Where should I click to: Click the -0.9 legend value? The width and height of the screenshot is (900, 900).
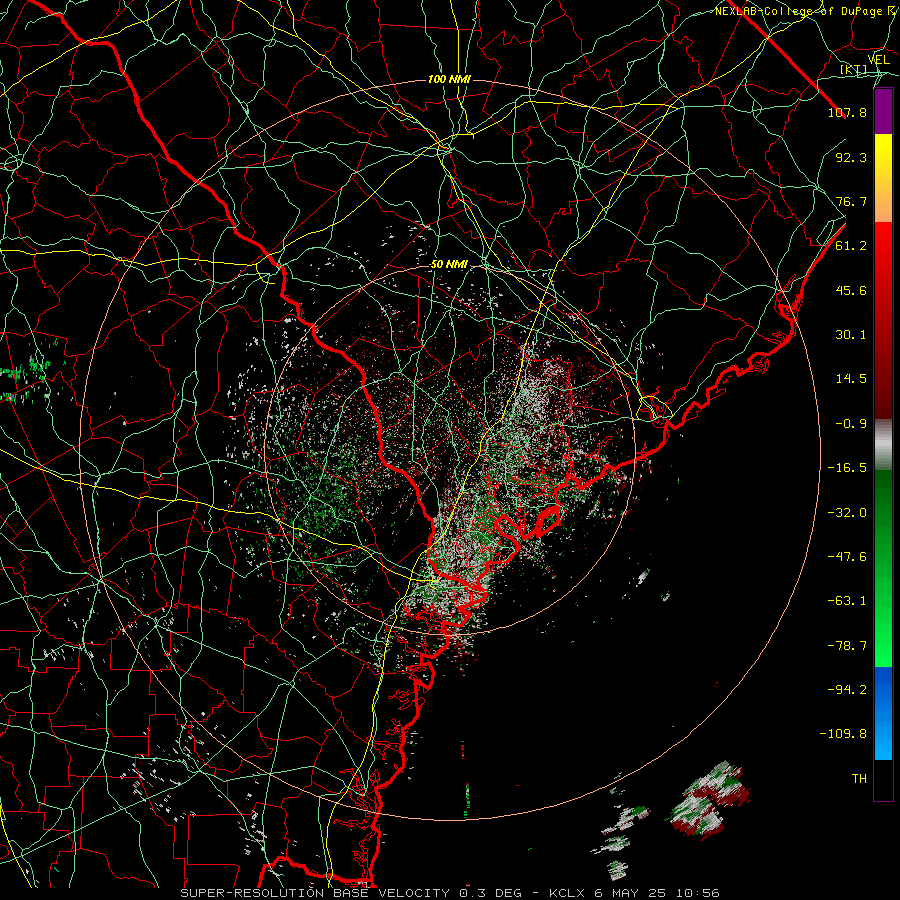click(x=851, y=424)
